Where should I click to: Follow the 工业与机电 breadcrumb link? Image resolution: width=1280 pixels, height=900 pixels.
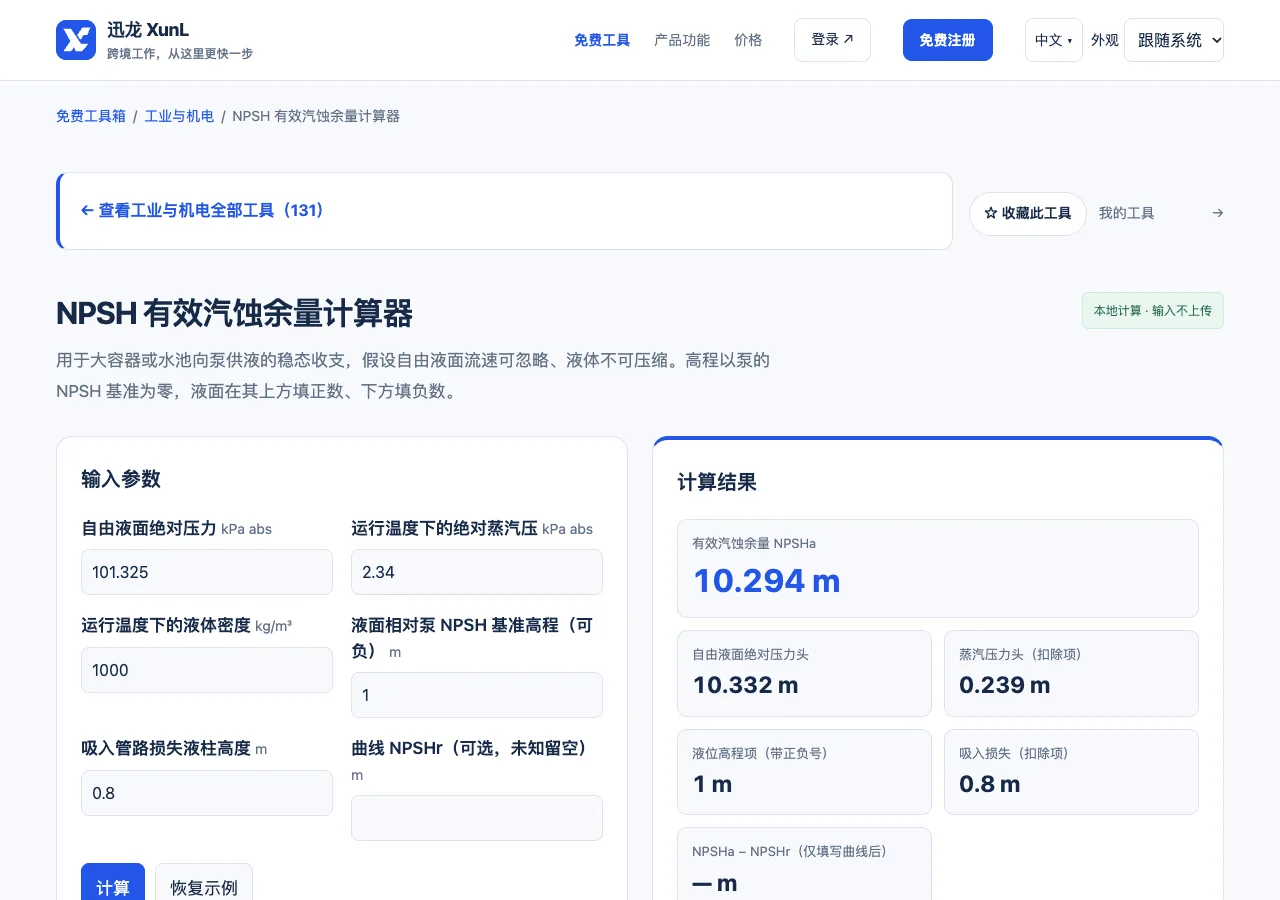(x=179, y=116)
